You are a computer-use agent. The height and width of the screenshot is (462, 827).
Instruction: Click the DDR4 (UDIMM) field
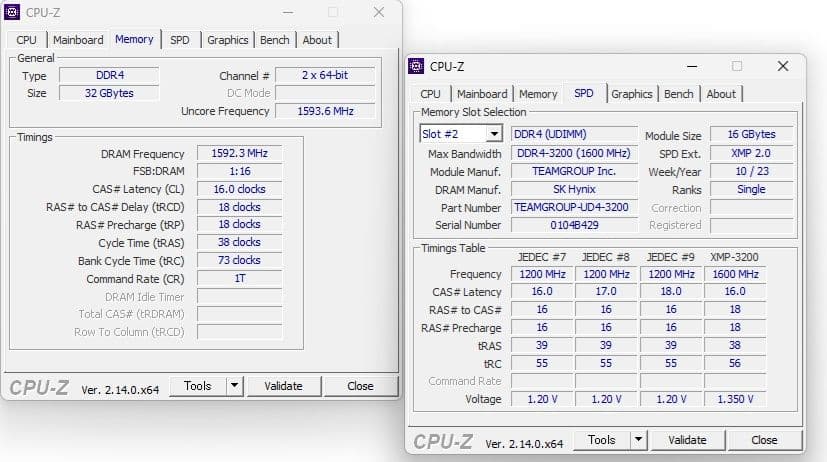pos(574,134)
